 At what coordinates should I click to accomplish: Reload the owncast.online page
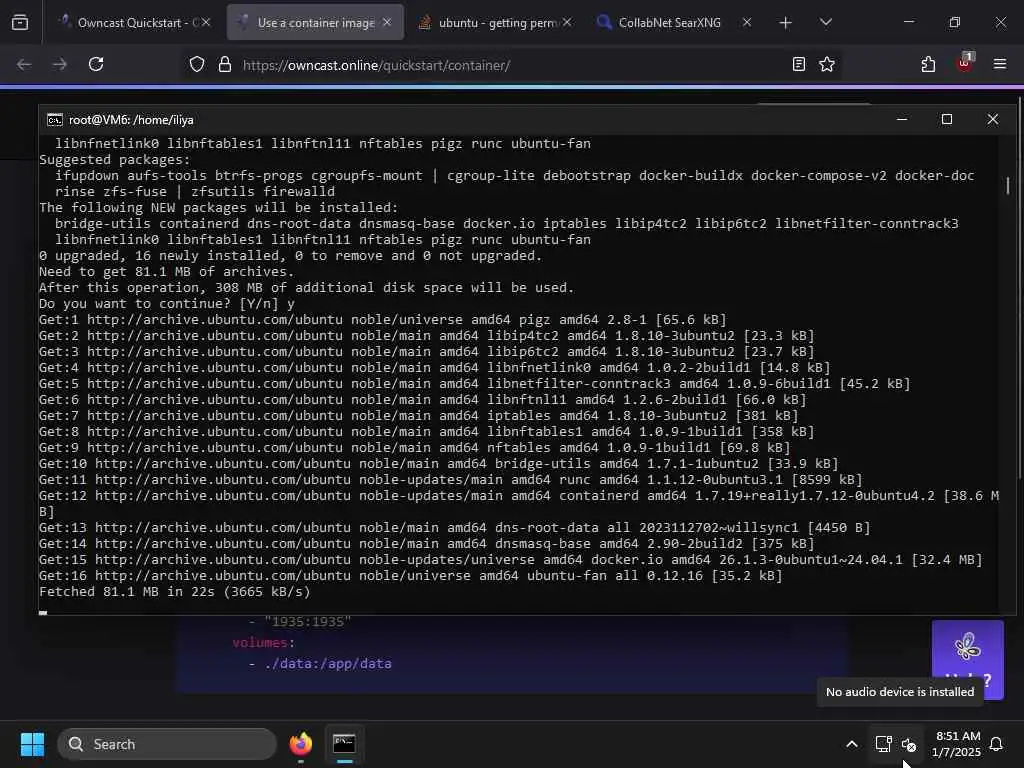96,65
